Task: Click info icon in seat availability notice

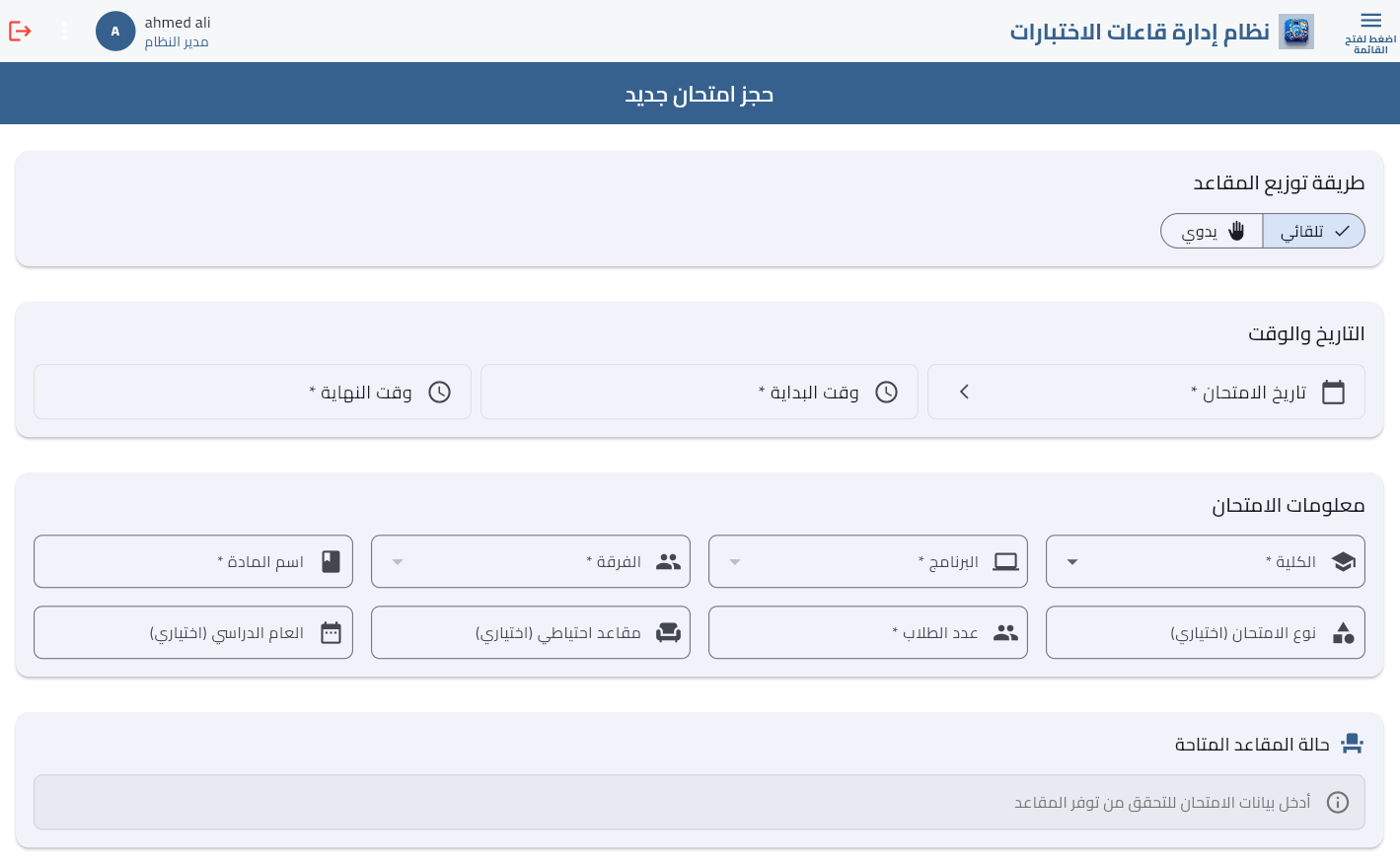Action: point(1338,802)
